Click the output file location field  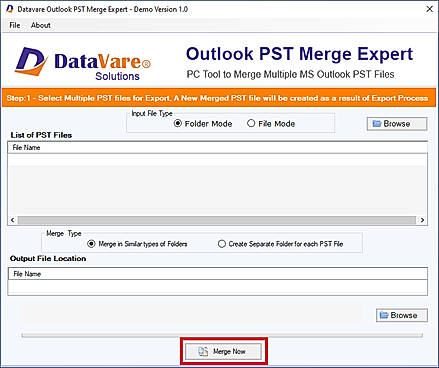click(217, 287)
